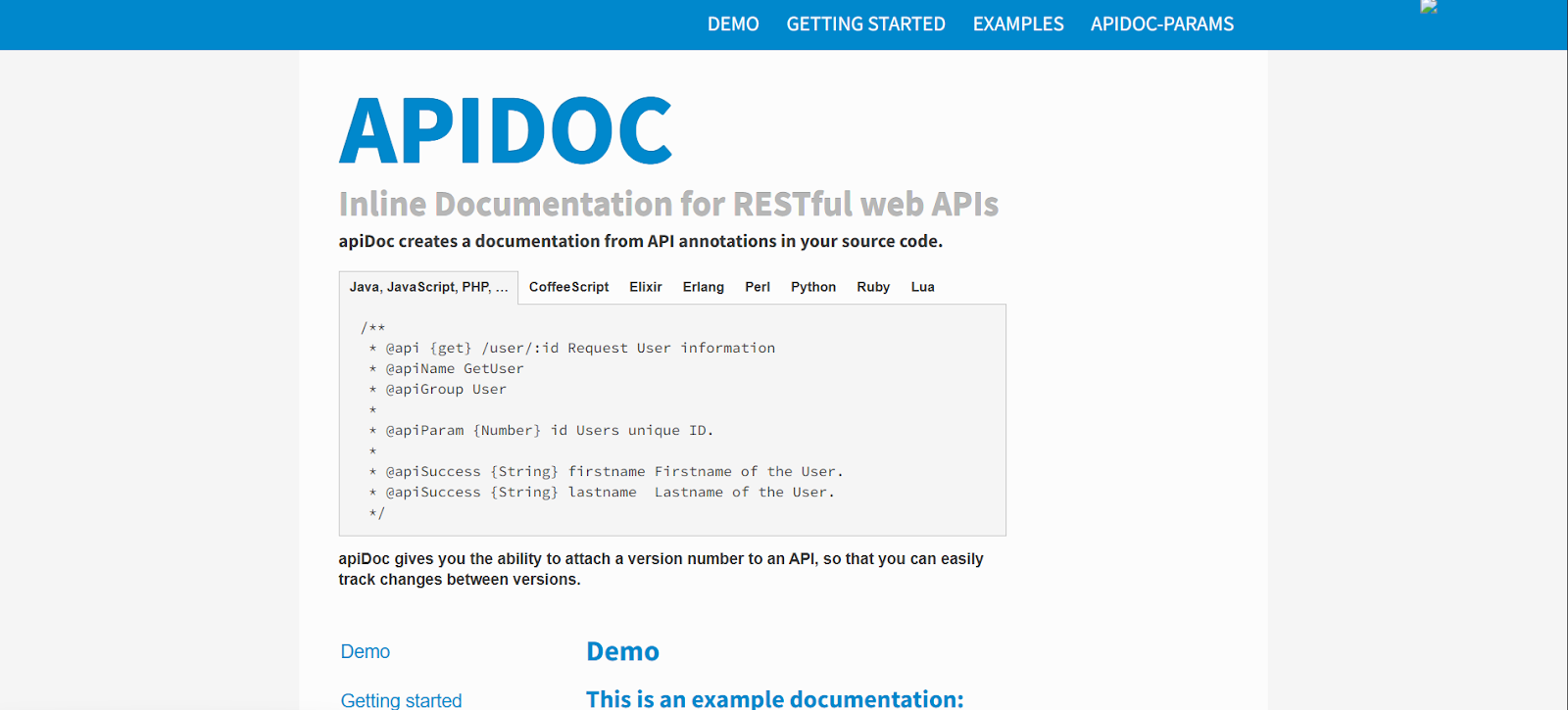Click the large APIDOC title
Viewport: 1568px width, 710px height.
506,131
